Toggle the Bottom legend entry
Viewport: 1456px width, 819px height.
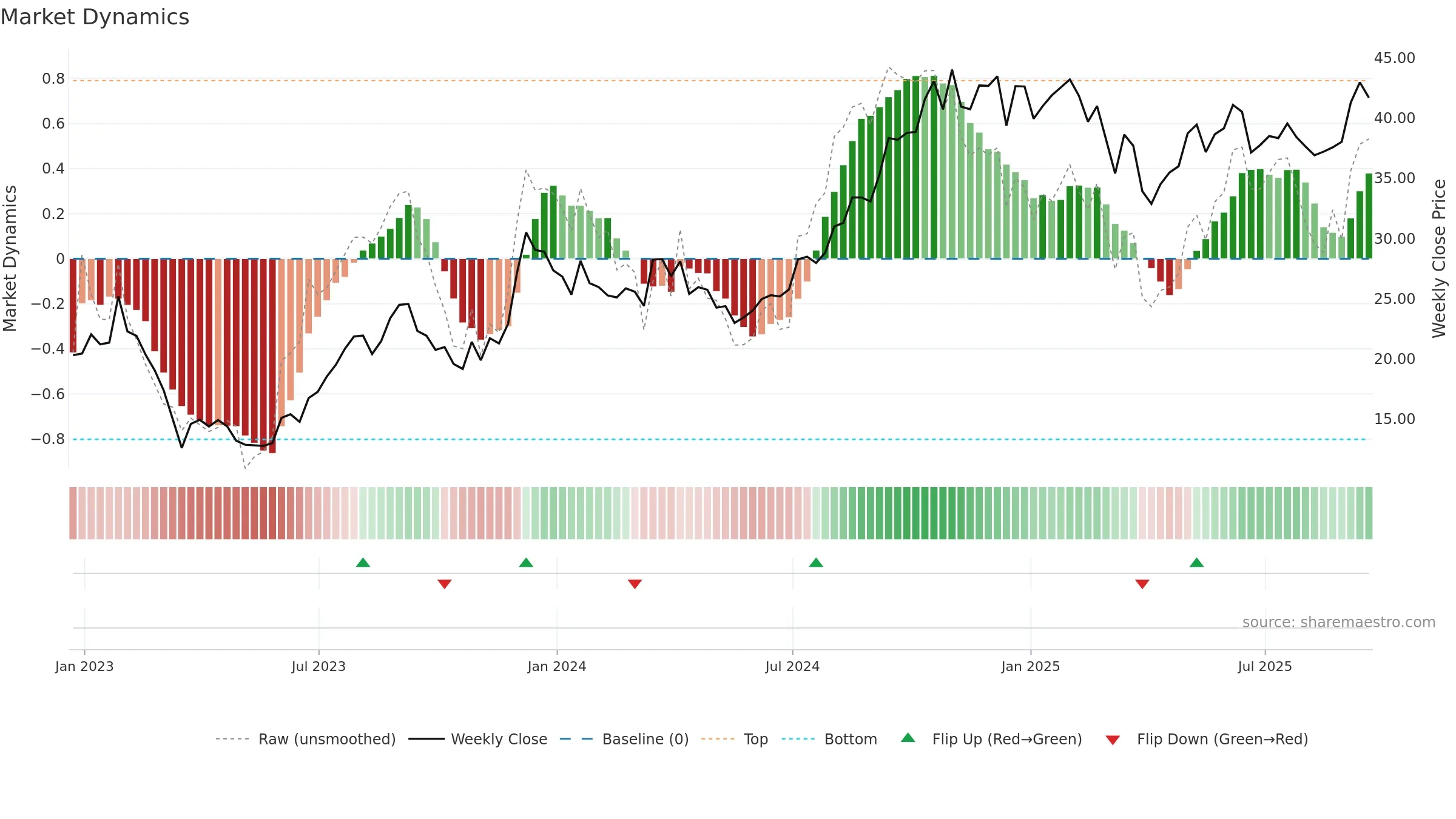coord(829,739)
